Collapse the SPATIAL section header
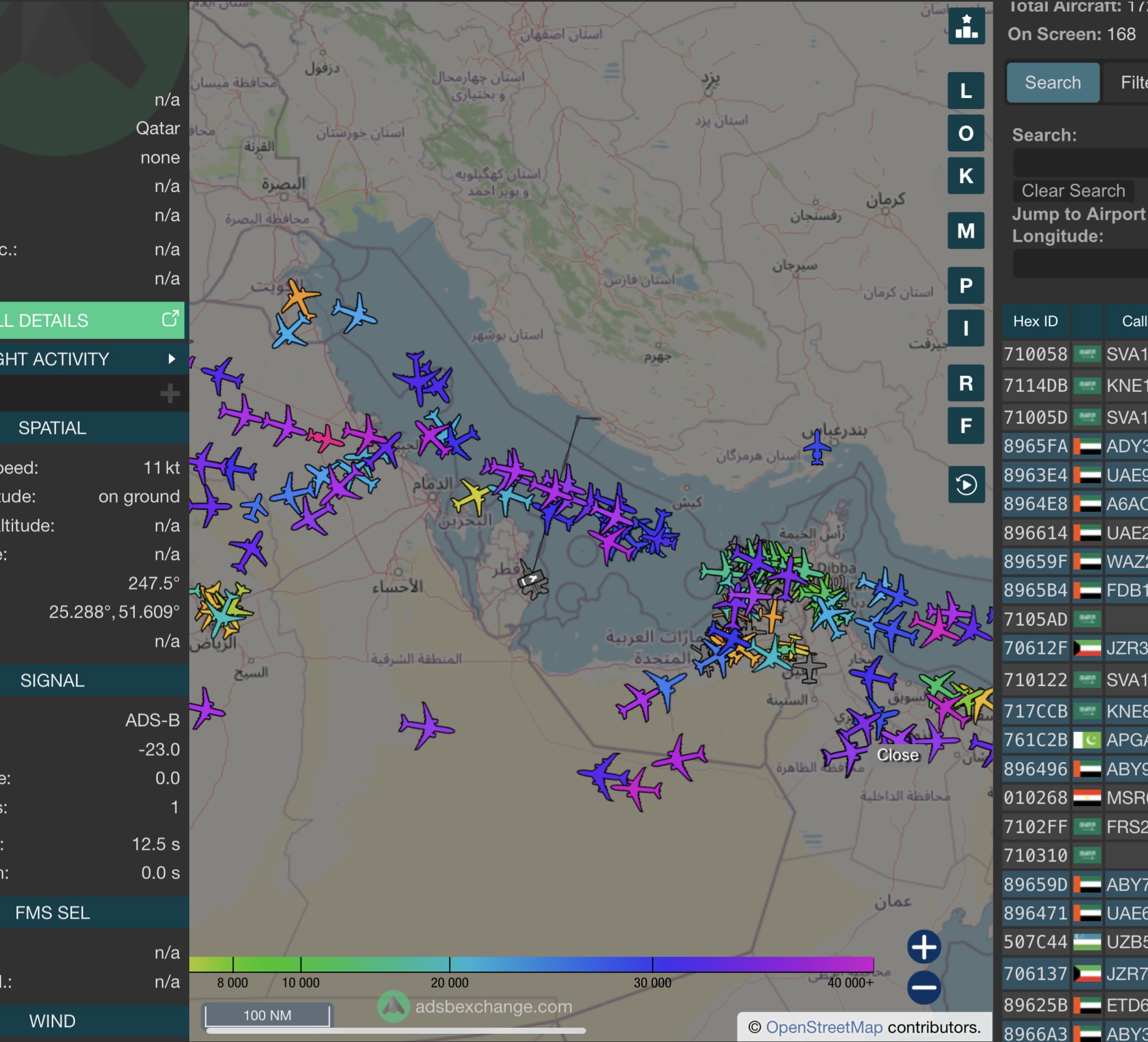Viewport: 1148px width, 1042px height. [x=95, y=428]
